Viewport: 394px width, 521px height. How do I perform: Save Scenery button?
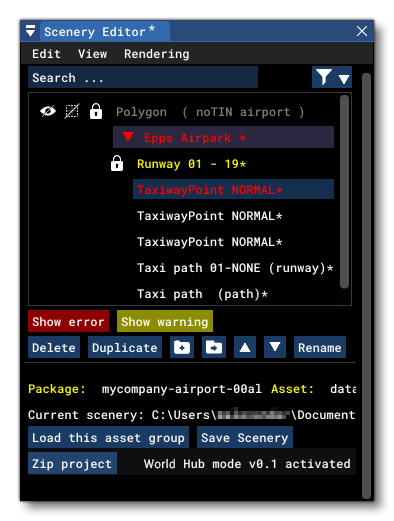click(x=245, y=437)
